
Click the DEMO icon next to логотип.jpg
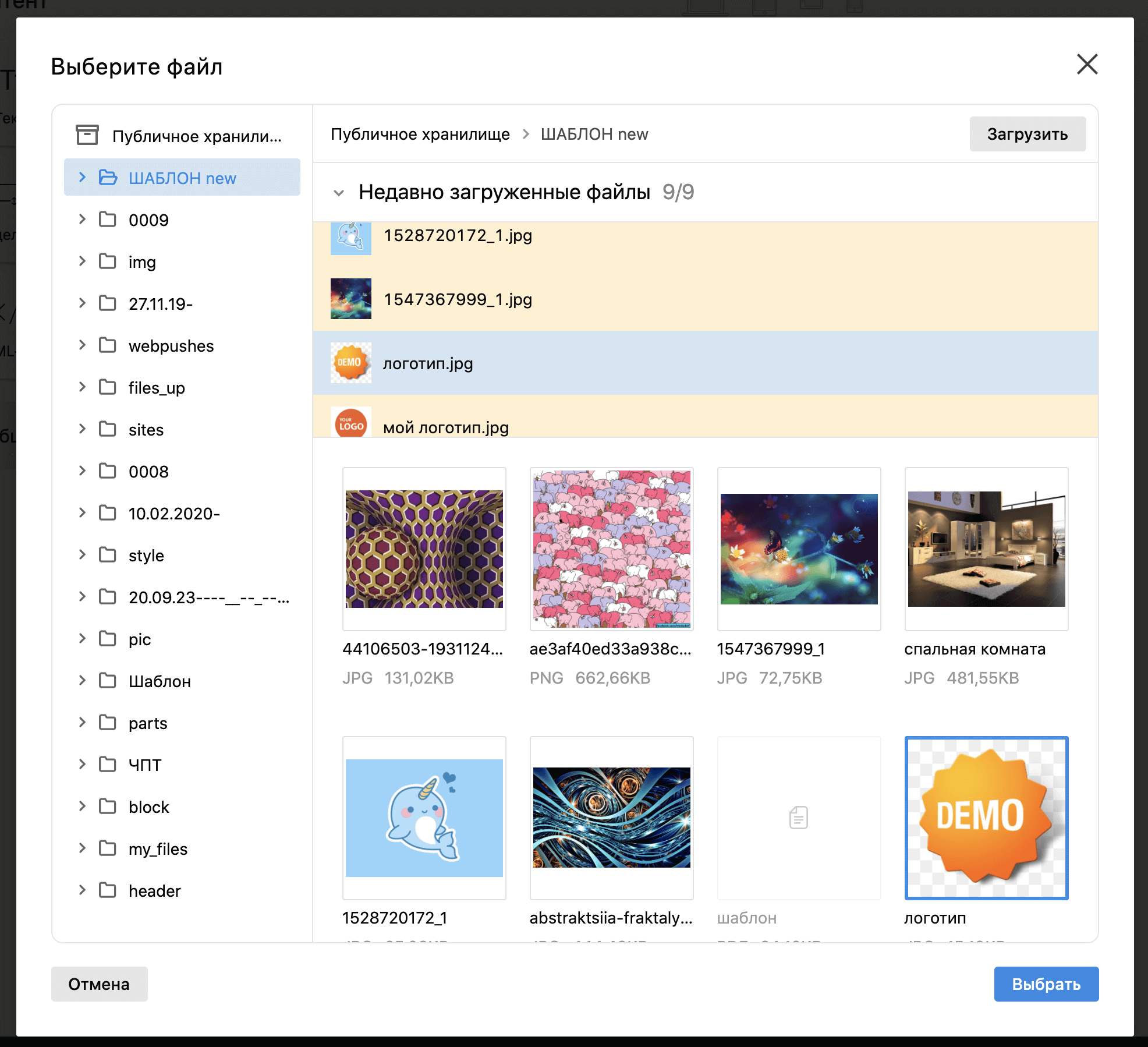coord(350,363)
